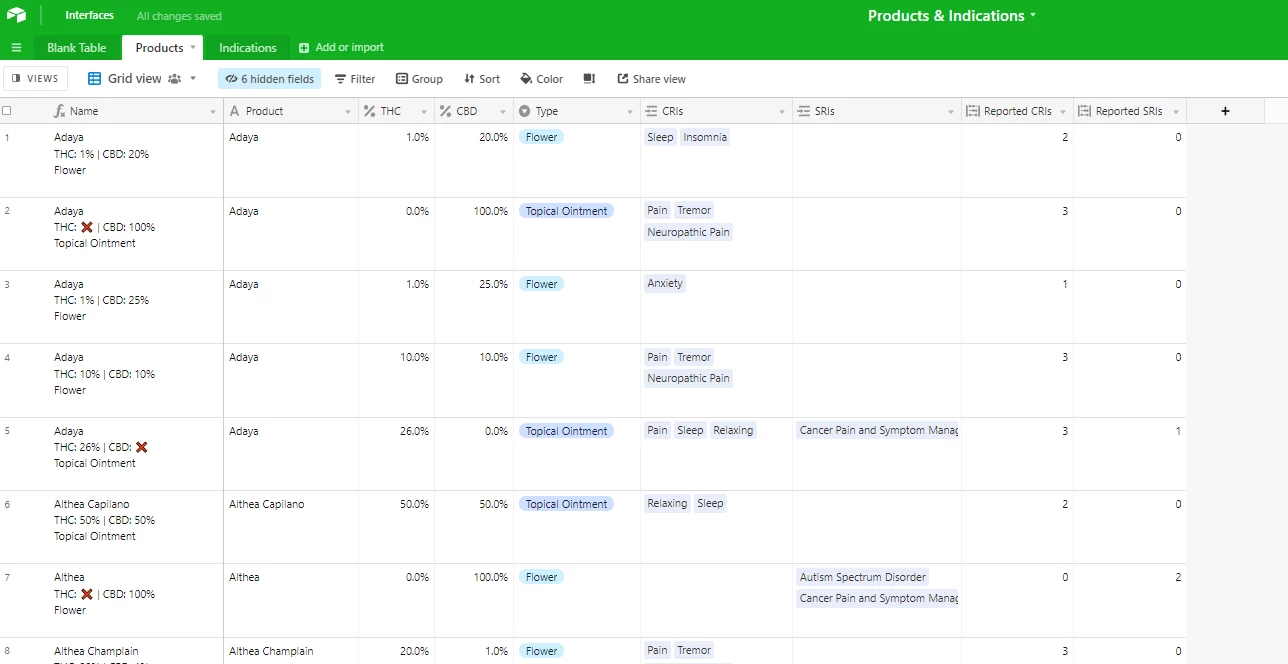Open the Type column dropdown arrow
This screenshot has width=1288, height=664.
pyautogui.click(x=630, y=112)
